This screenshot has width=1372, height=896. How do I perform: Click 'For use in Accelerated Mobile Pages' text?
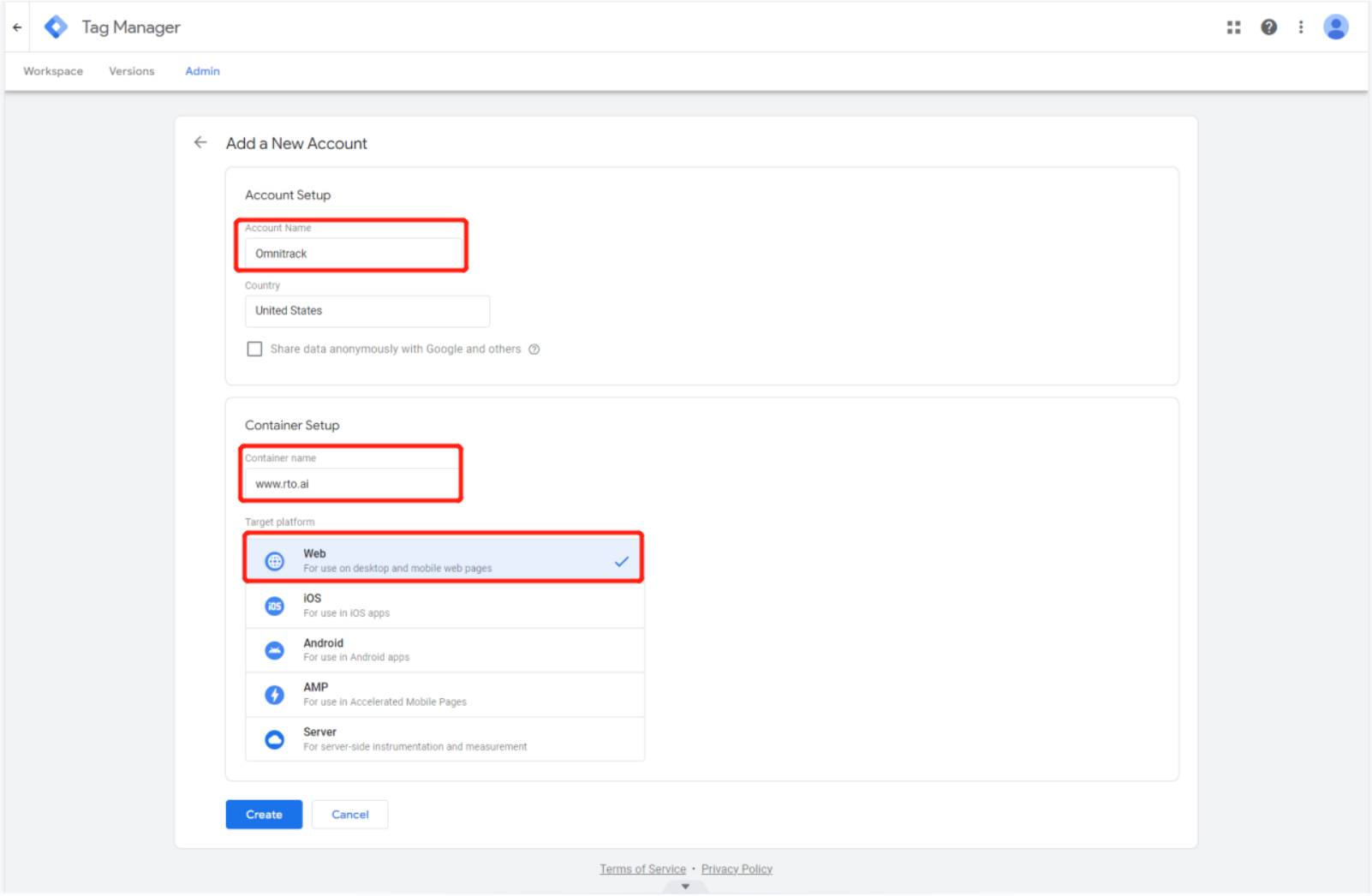pyautogui.click(x=385, y=702)
